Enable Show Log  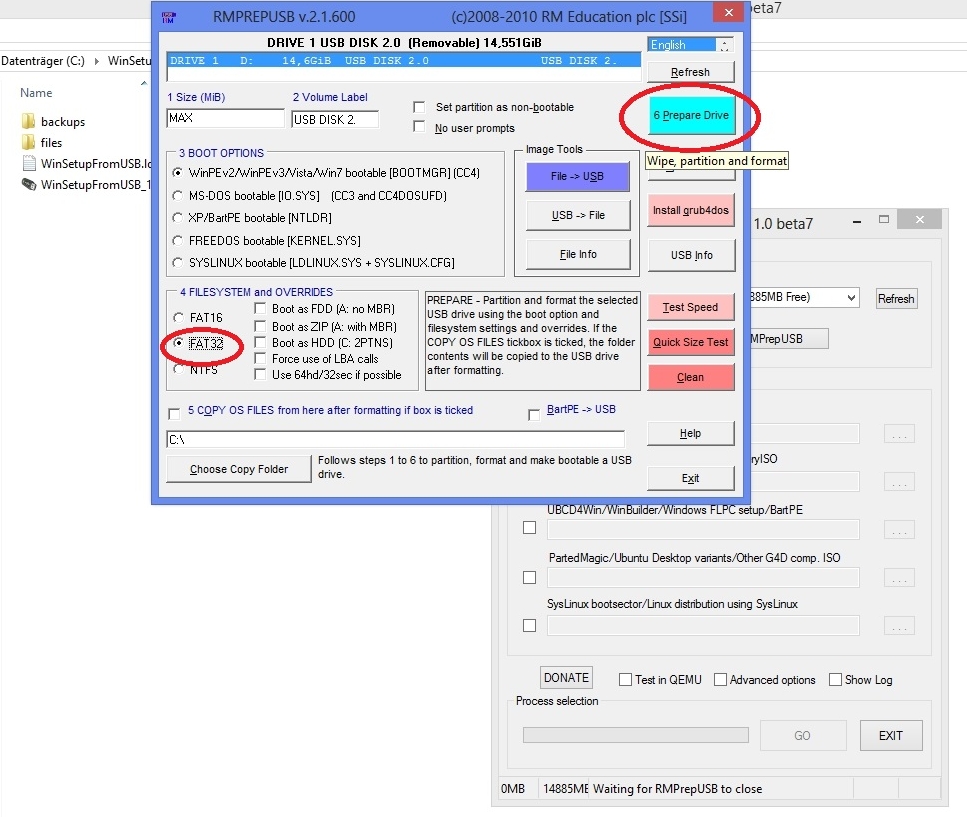coord(835,679)
